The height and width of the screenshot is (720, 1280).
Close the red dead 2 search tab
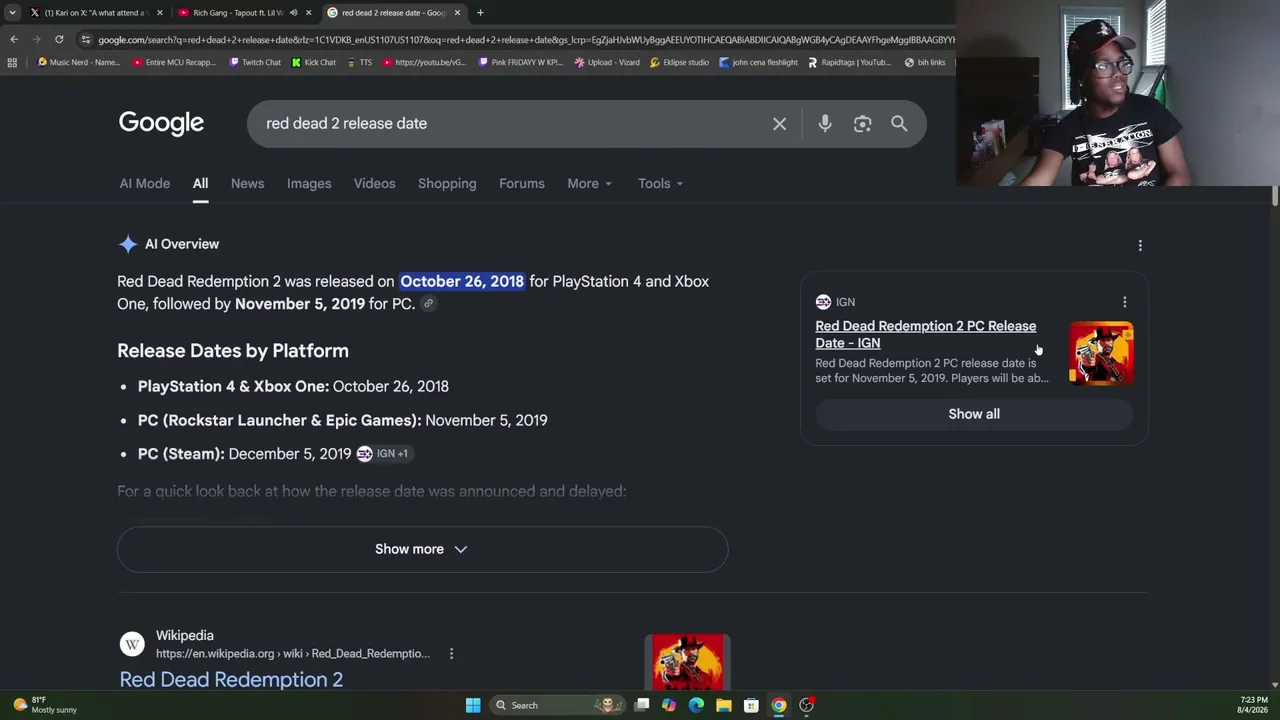pyautogui.click(x=457, y=13)
